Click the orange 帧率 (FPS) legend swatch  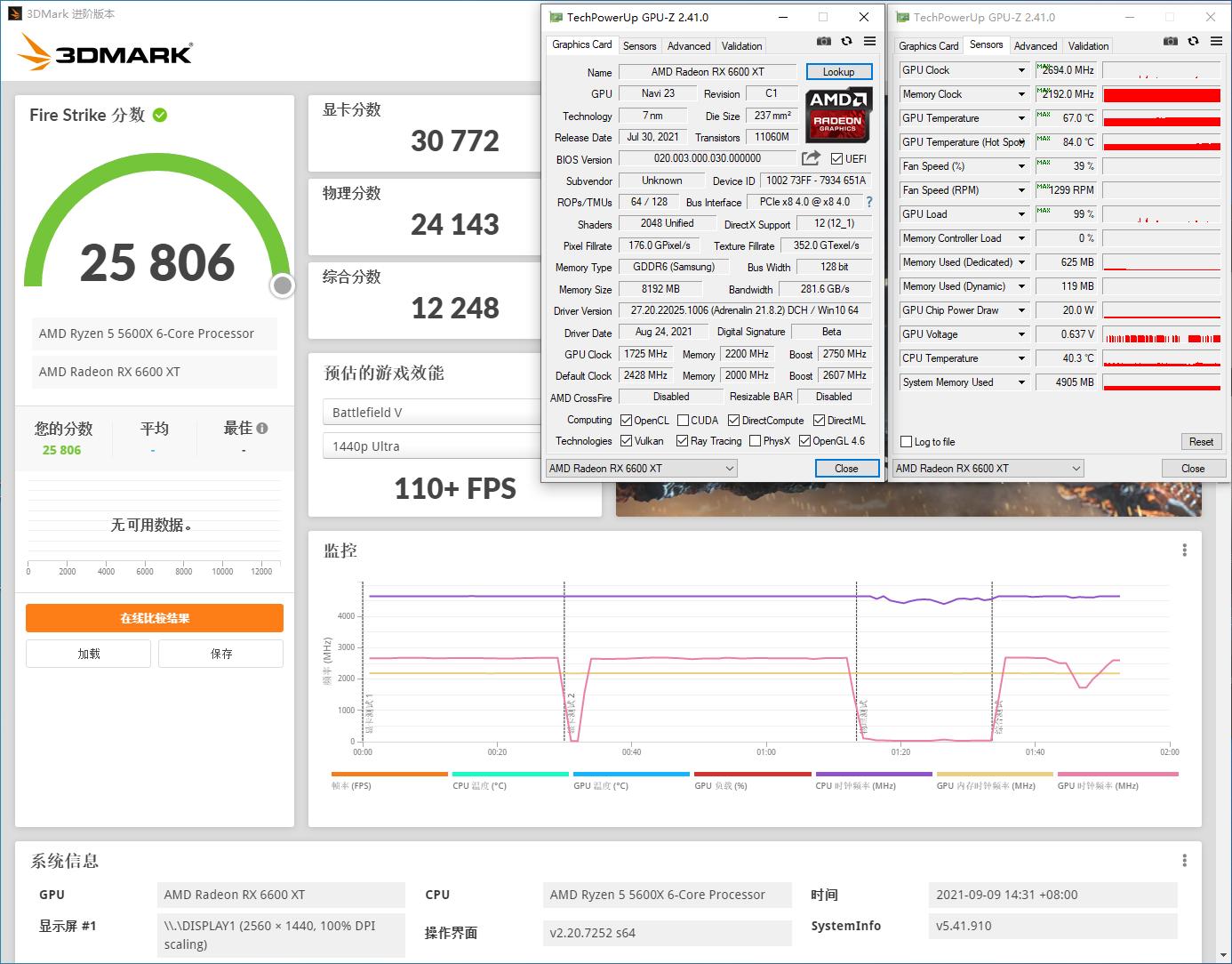coord(389,775)
